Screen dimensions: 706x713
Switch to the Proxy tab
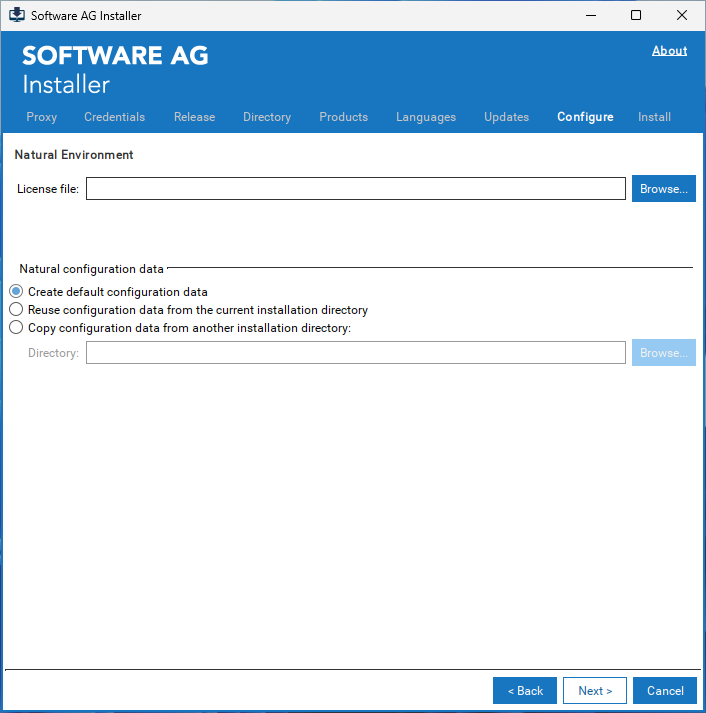coord(42,117)
